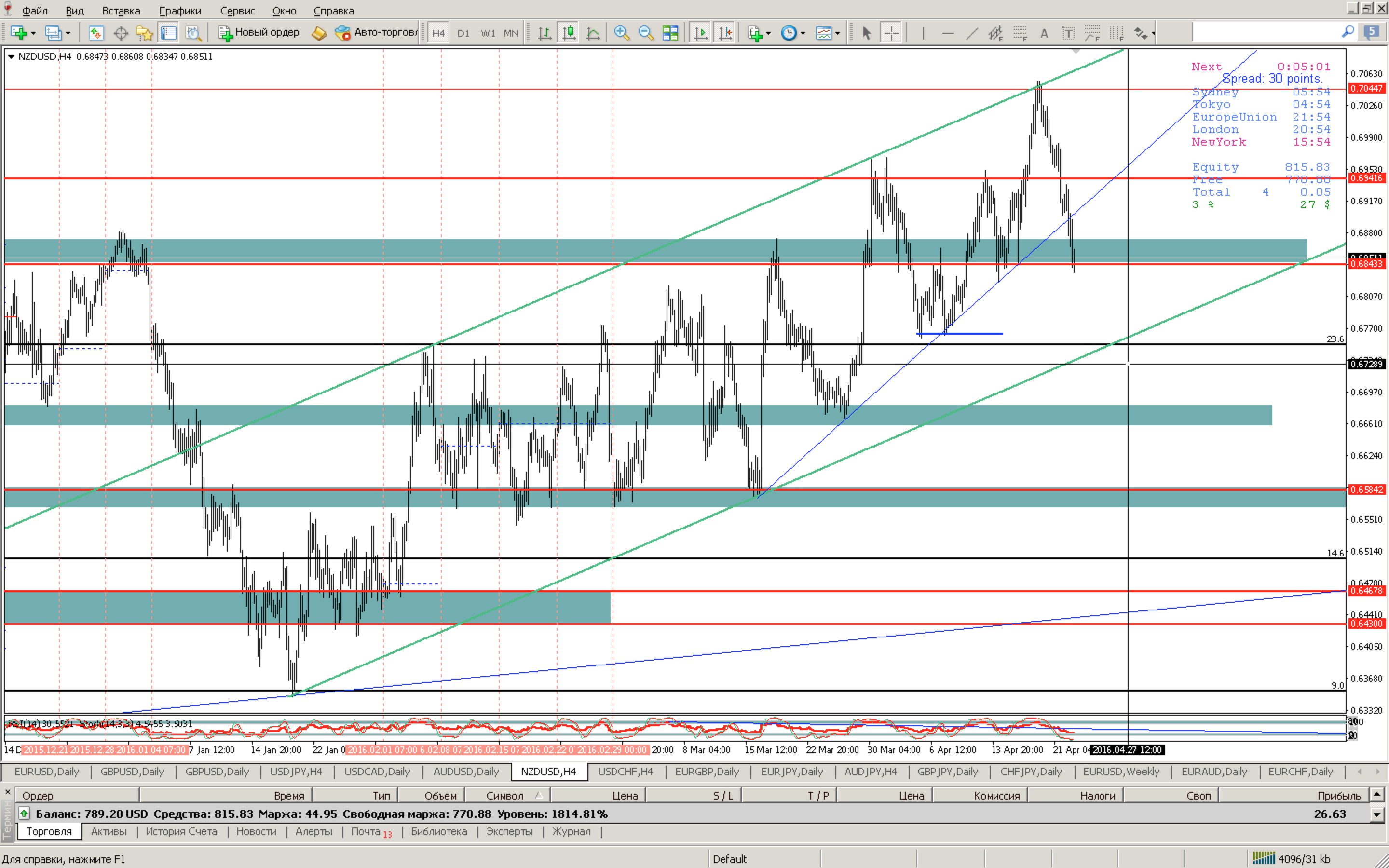Select the Arrows objects icon

click(x=1141, y=33)
